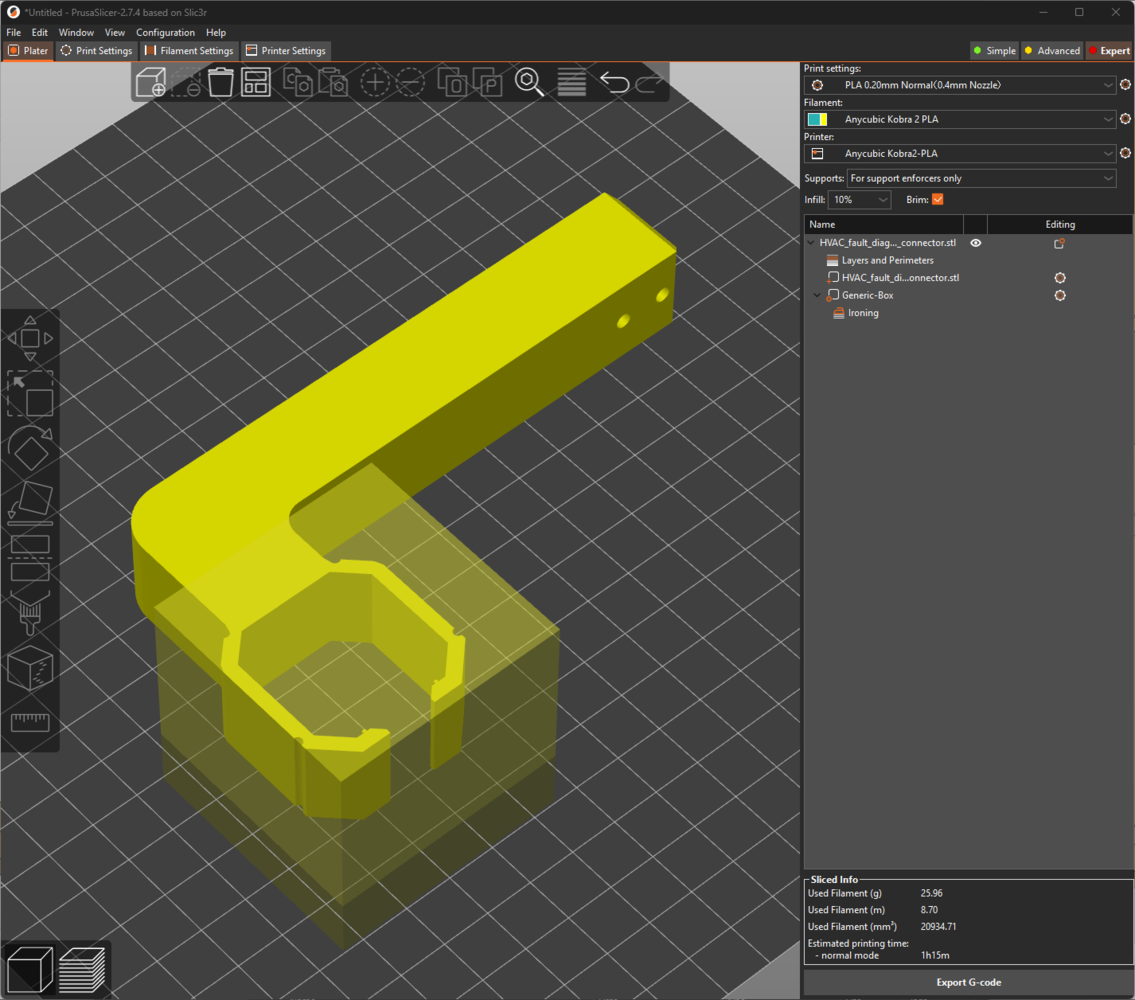This screenshot has height=1000, width=1135.
Task: Select the Rotate gizmo in left toolbar
Action: [x=30, y=450]
